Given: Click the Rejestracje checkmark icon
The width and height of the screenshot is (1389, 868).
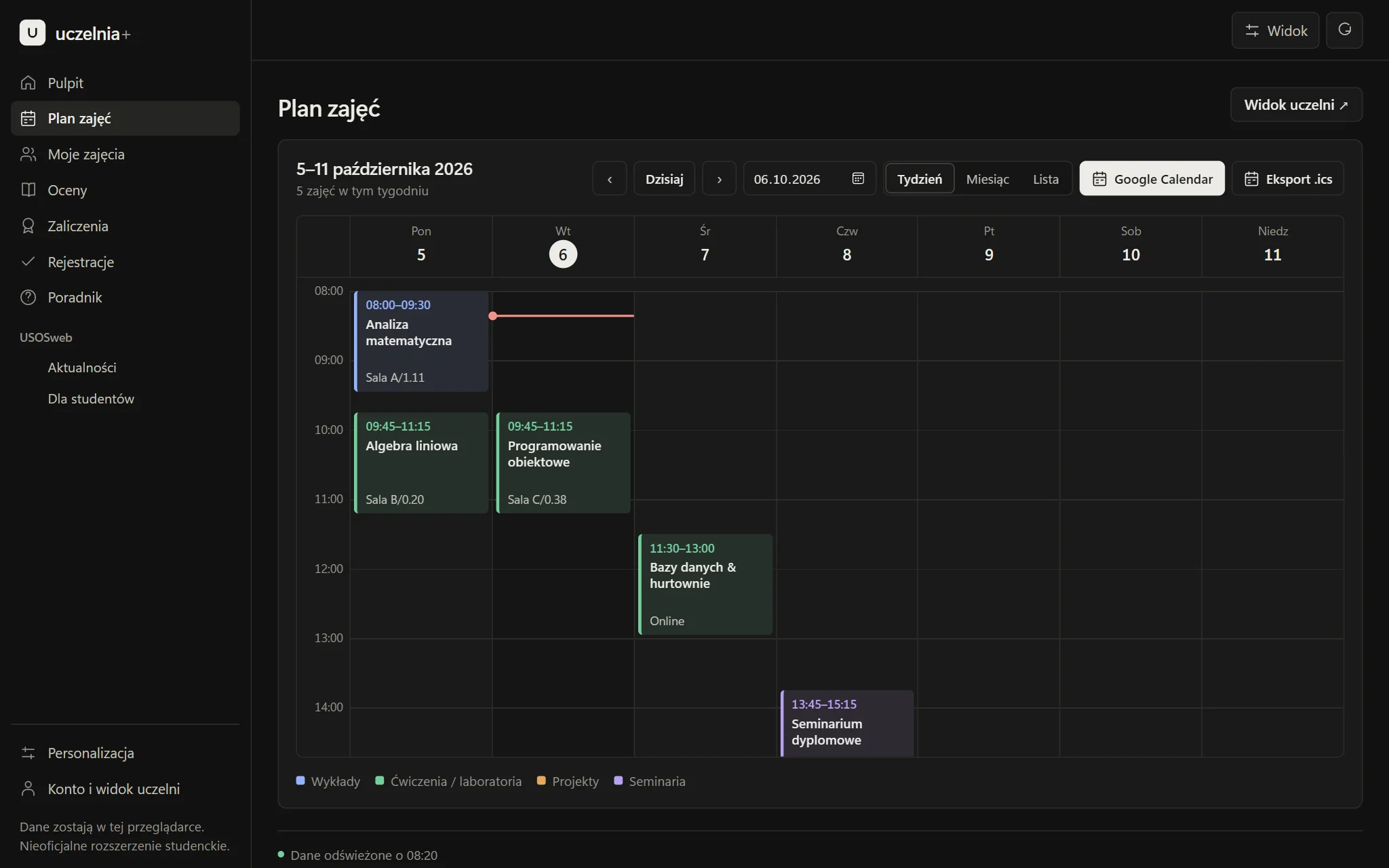Looking at the screenshot, I should pos(28,262).
